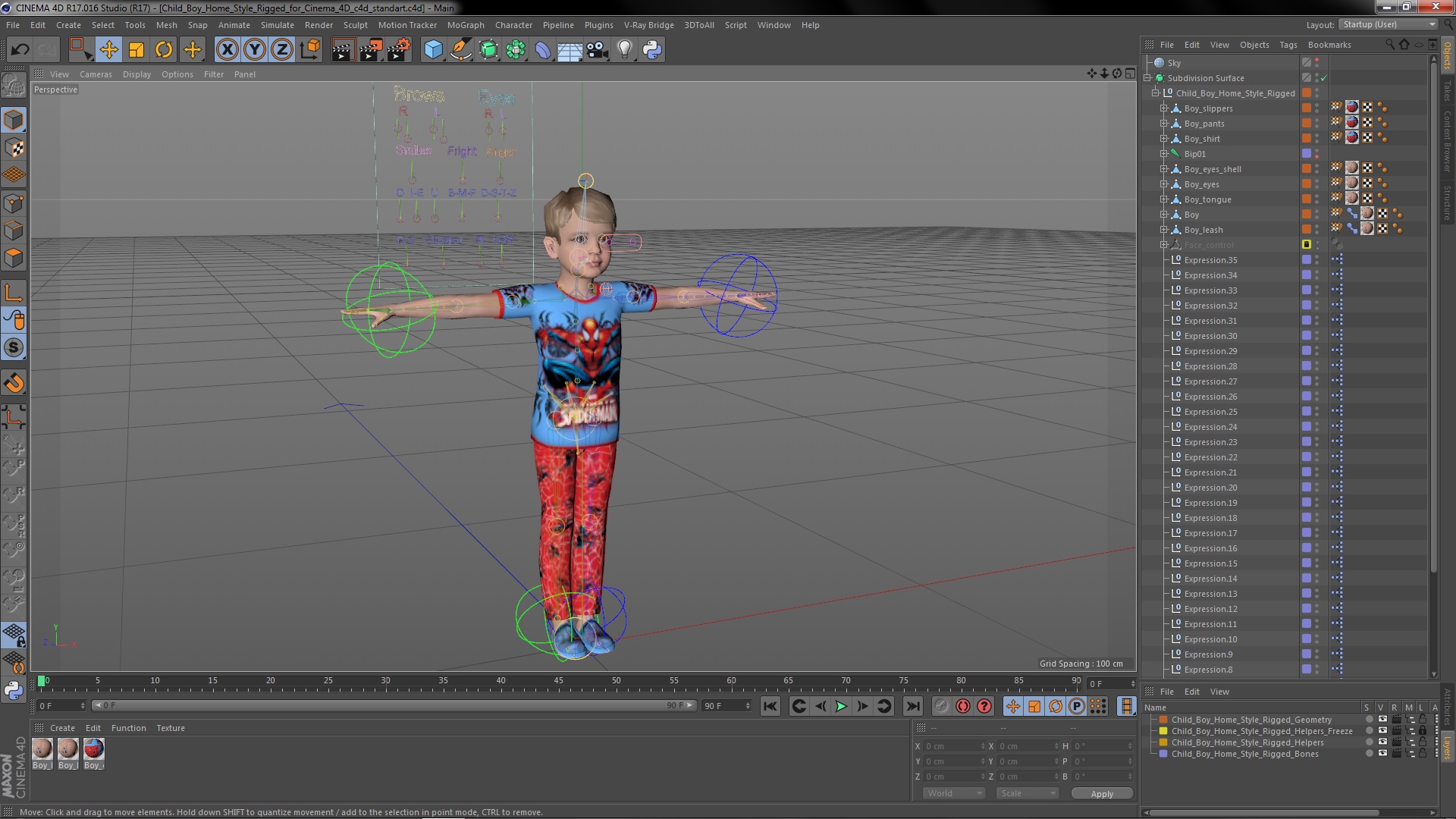Click the Floor environment icon
Image resolution: width=1456 pixels, height=819 pixels.
(x=570, y=50)
